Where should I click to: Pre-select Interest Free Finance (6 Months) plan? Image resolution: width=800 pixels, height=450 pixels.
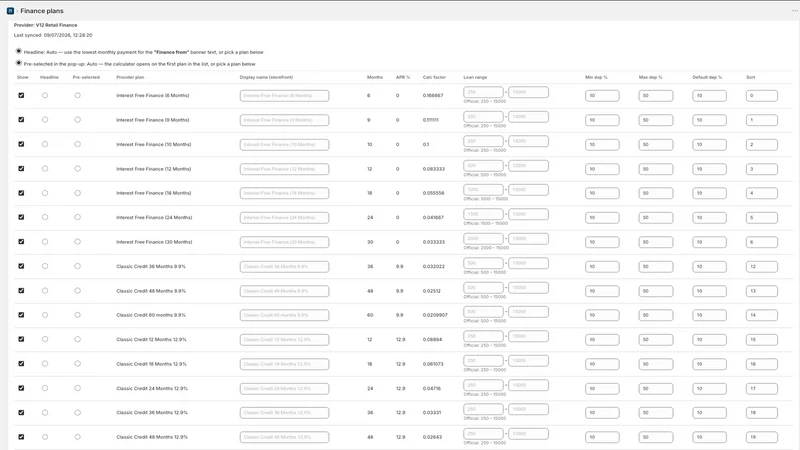[x=78, y=95]
